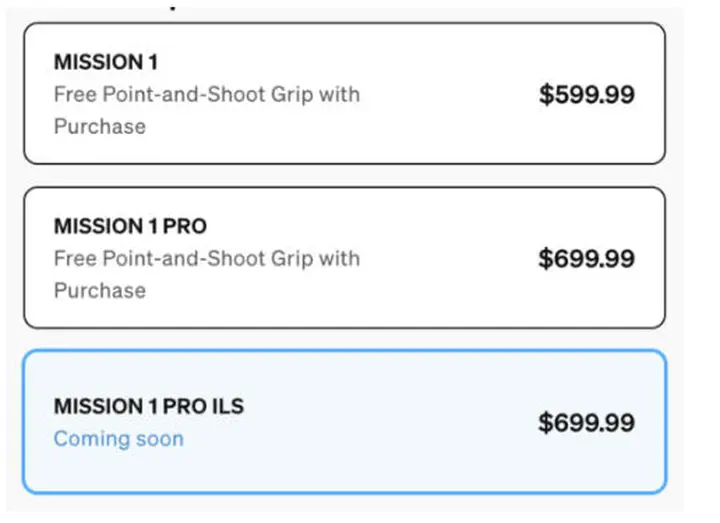Click the $599.99 price
The width and height of the screenshot is (720, 523).
pos(586,95)
